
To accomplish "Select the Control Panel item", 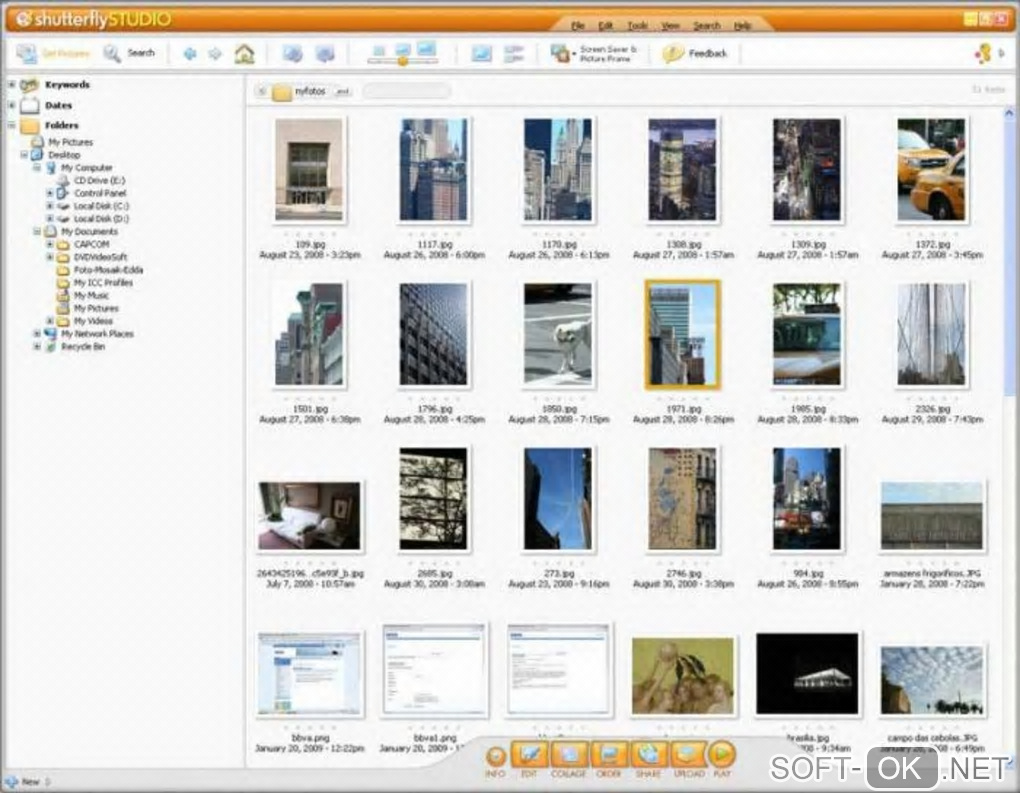I will pyautogui.click(x=100, y=193).
